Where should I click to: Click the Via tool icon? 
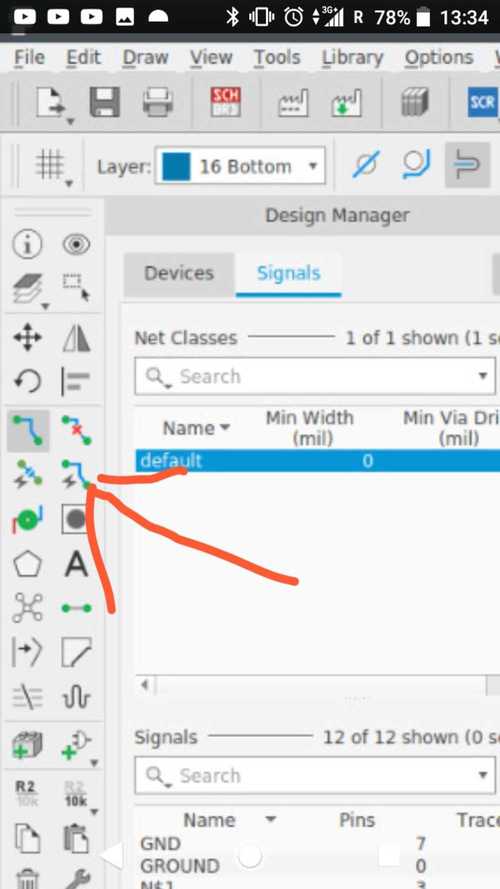[x=28, y=519]
